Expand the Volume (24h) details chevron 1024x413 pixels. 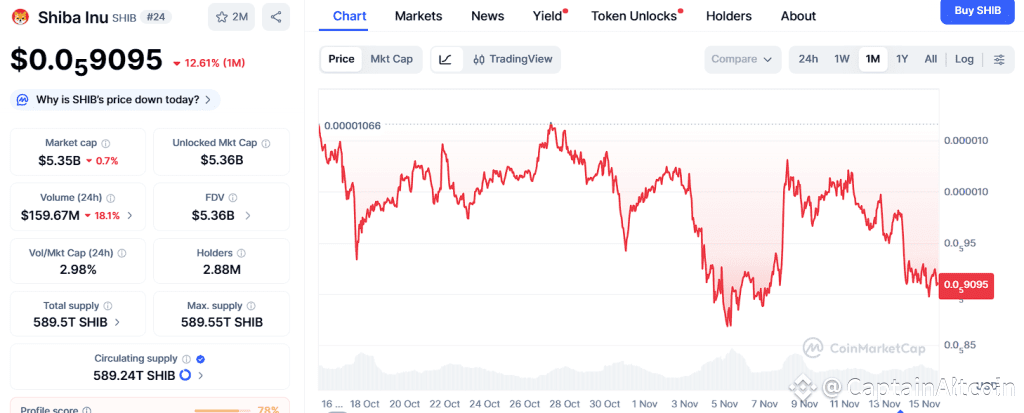point(130,215)
